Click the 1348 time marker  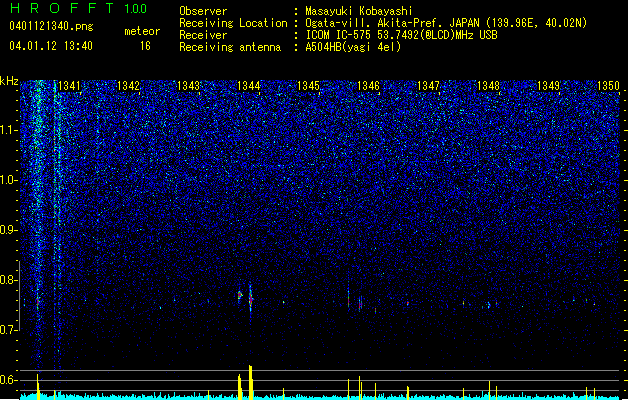488,86
